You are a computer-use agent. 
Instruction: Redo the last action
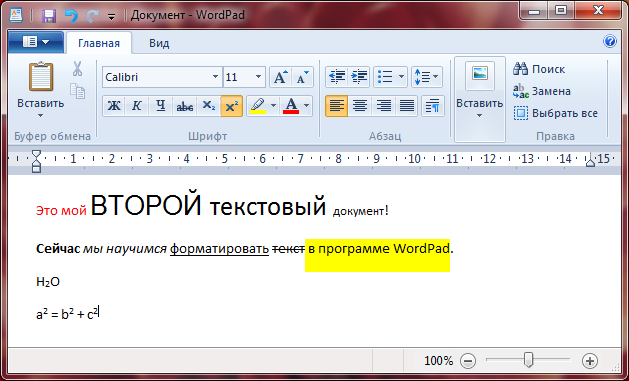(x=93, y=16)
